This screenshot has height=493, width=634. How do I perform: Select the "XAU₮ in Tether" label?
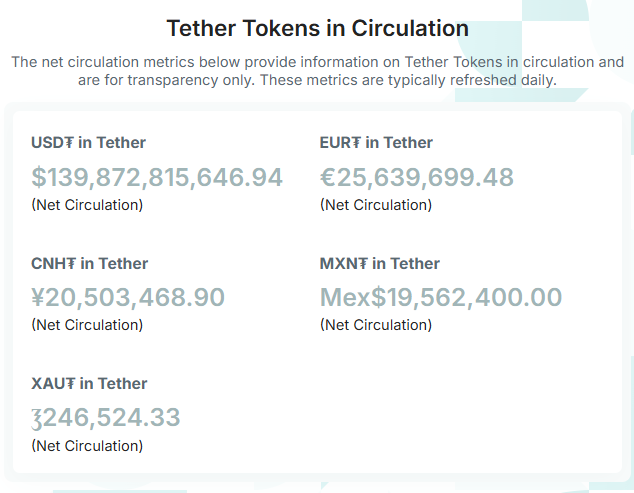(x=89, y=384)
